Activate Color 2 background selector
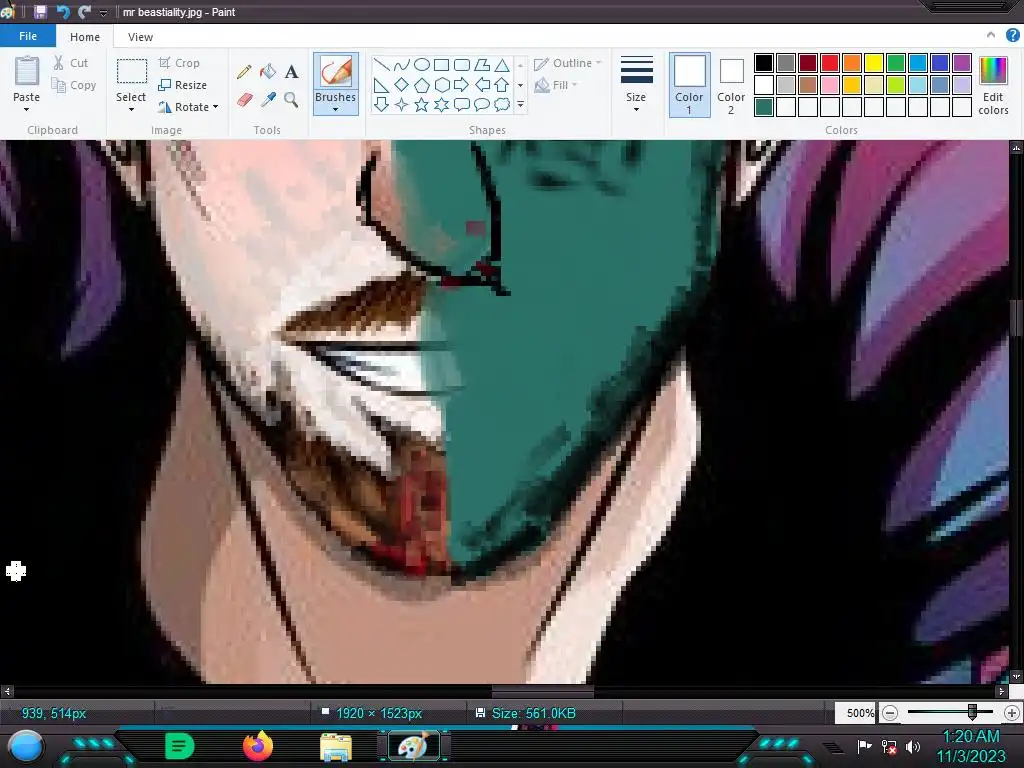The height and width of the screenshot is (768, 1024). pyautogui.click(x=731, y=85)
